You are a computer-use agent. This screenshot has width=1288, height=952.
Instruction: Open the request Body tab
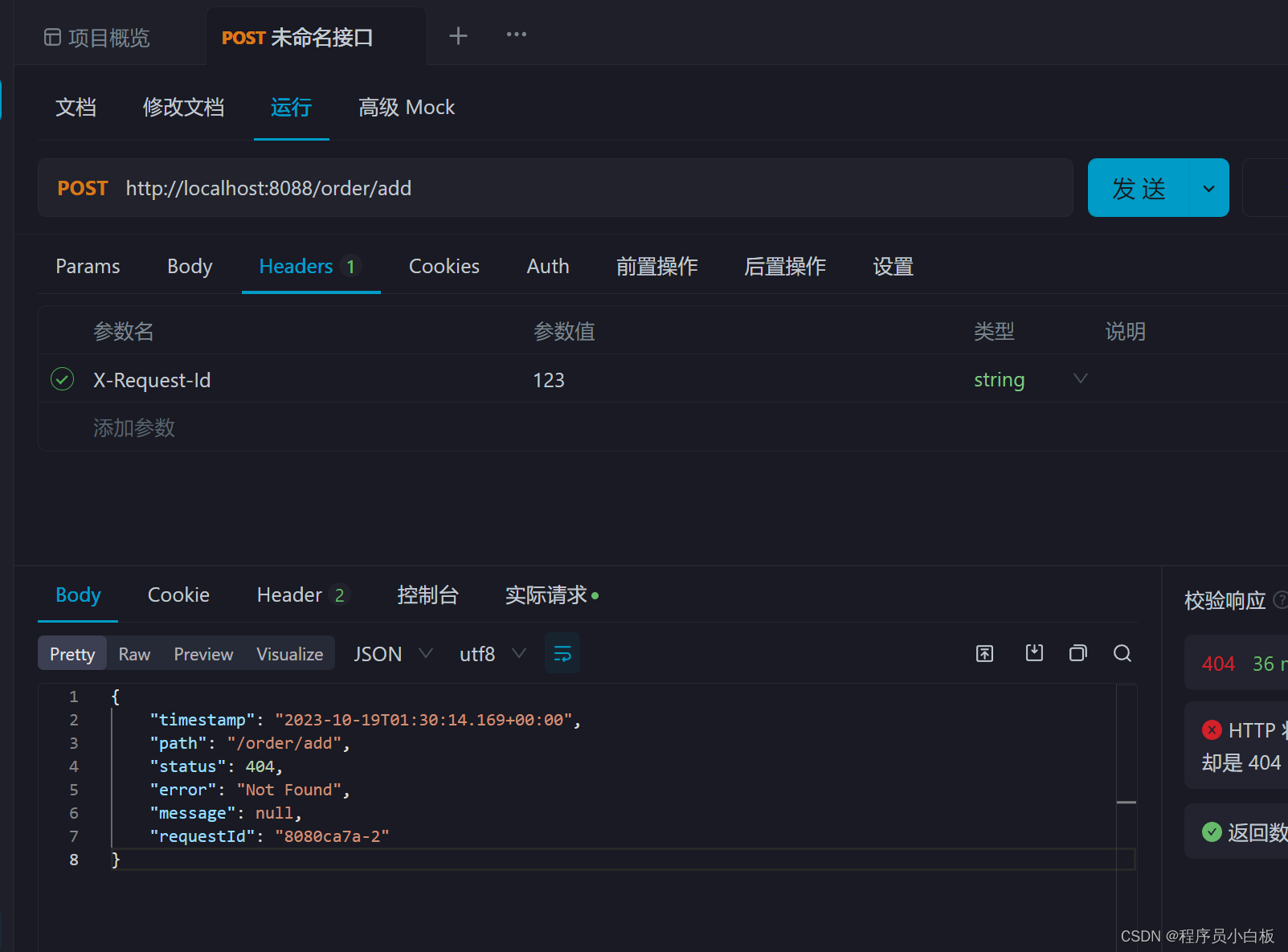[x=190, y=267]
